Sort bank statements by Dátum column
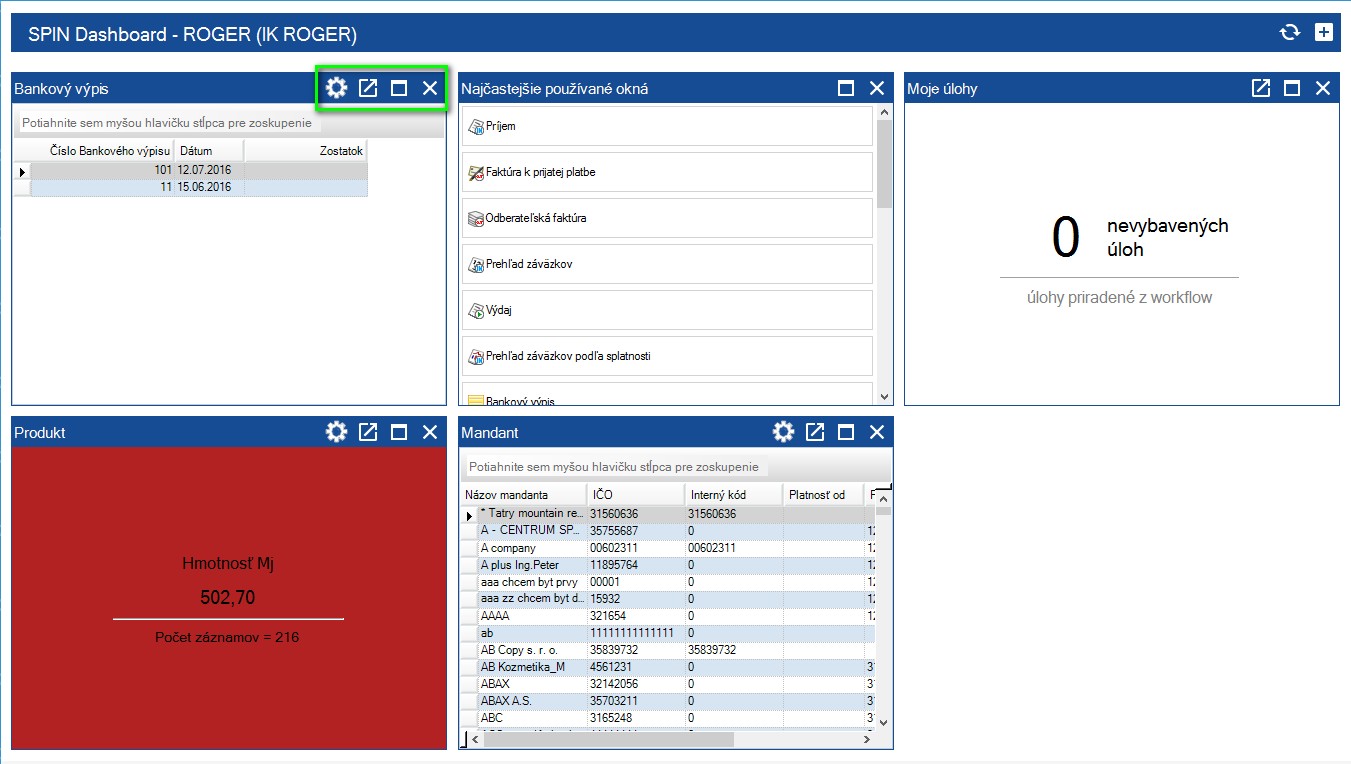 click(x=209, y=150)
